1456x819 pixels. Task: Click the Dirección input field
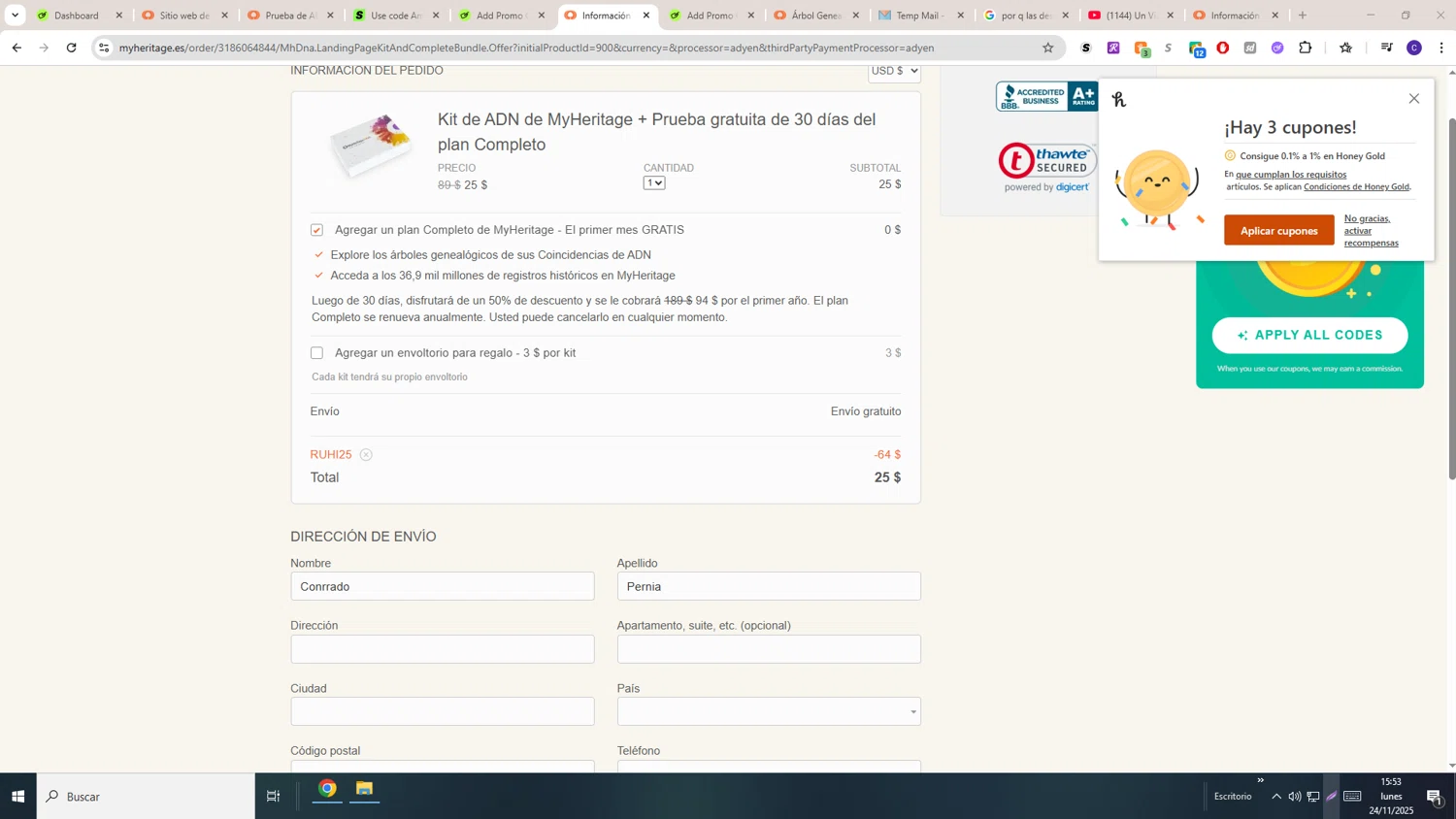coord(442,649)
